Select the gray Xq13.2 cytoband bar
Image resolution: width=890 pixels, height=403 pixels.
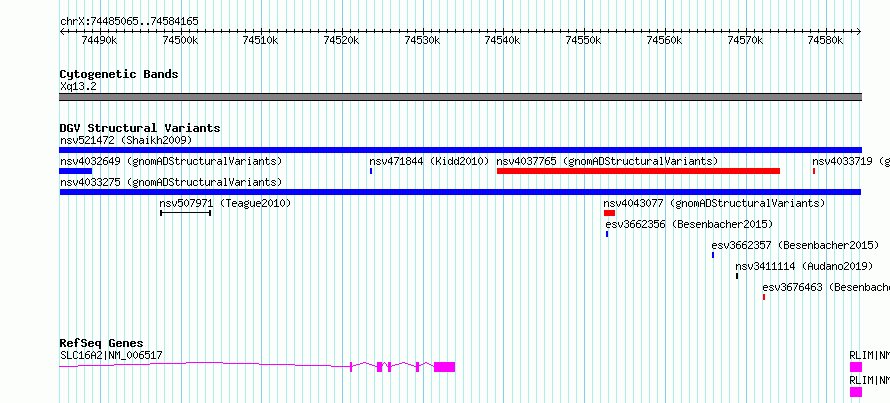460,97
